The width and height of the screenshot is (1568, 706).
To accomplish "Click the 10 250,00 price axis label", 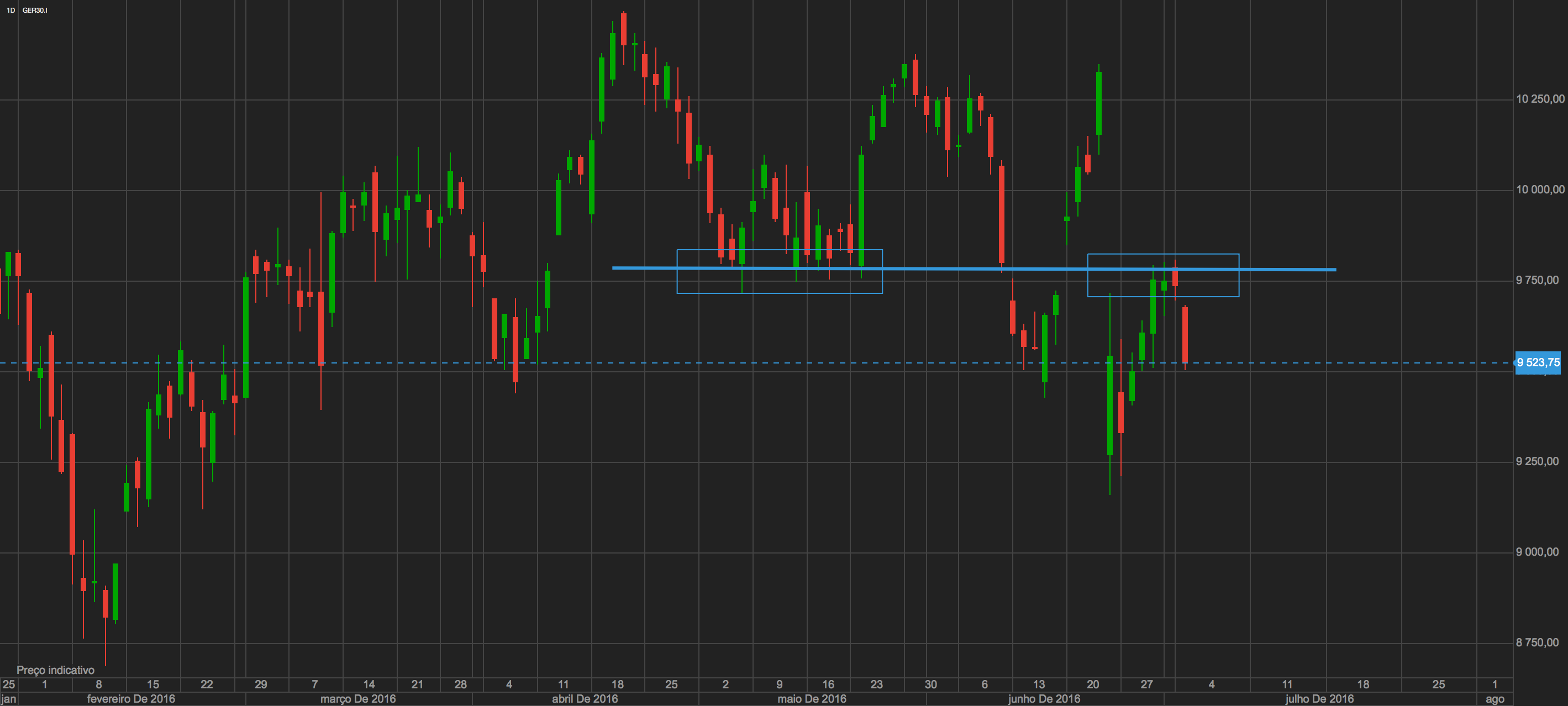I will click(1539, 99).
